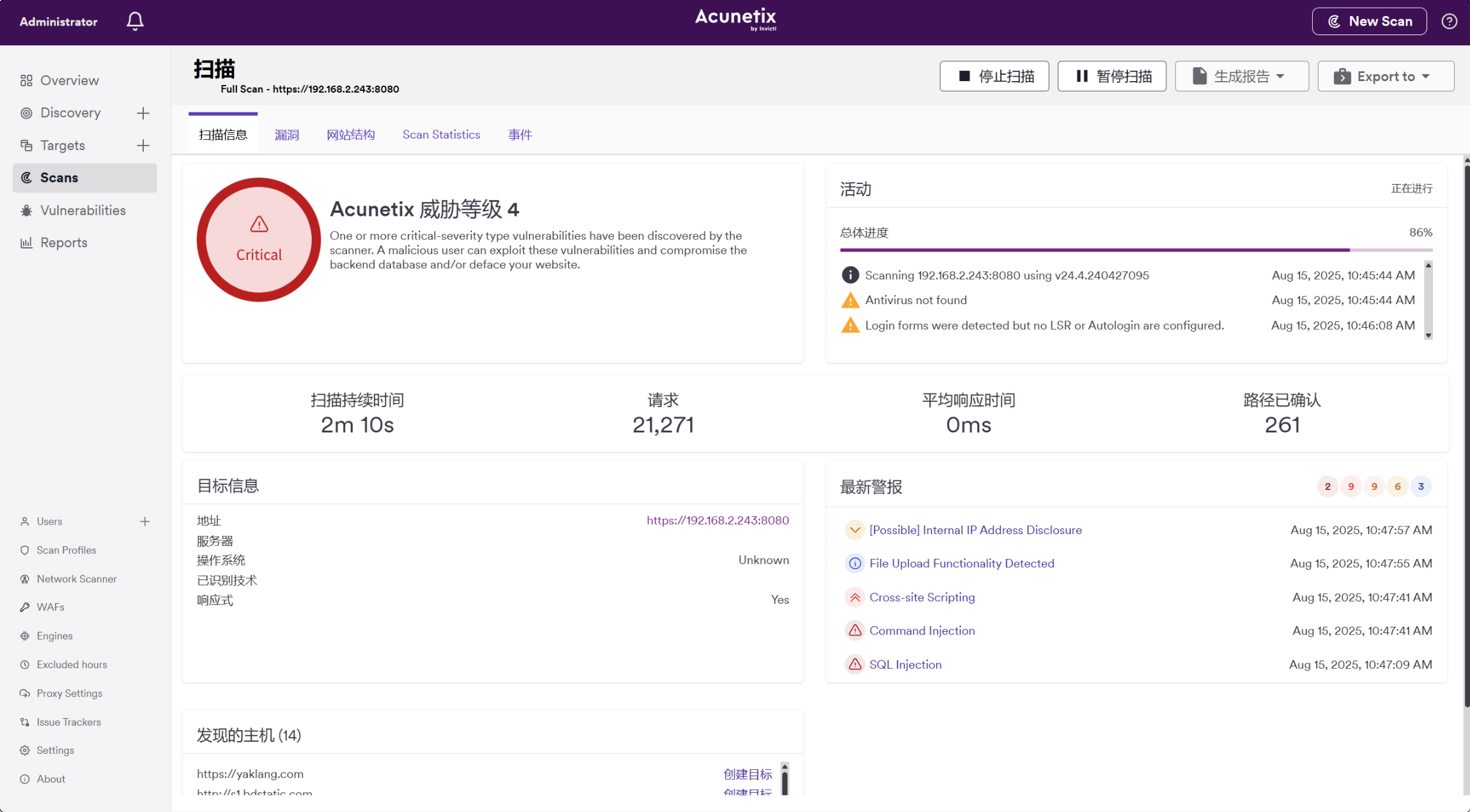Filter alerts by the low-severity badge 6

[x=1398, y=487]
